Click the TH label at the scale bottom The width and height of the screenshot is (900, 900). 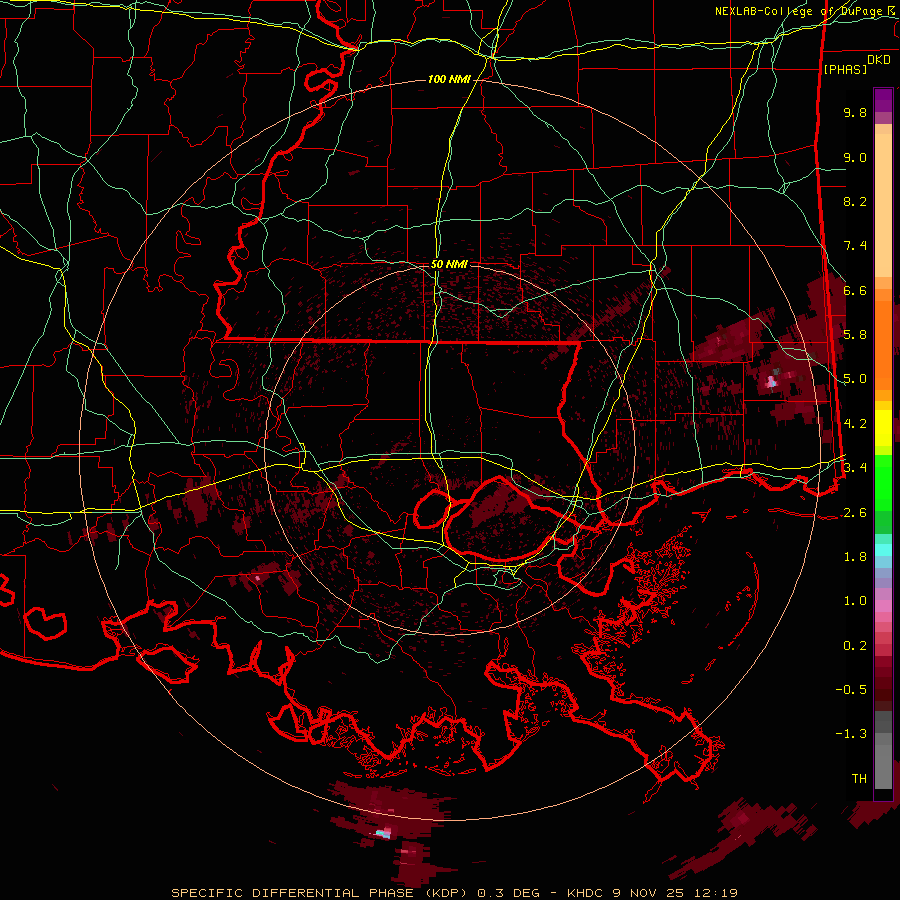click(x=859, y=779)
